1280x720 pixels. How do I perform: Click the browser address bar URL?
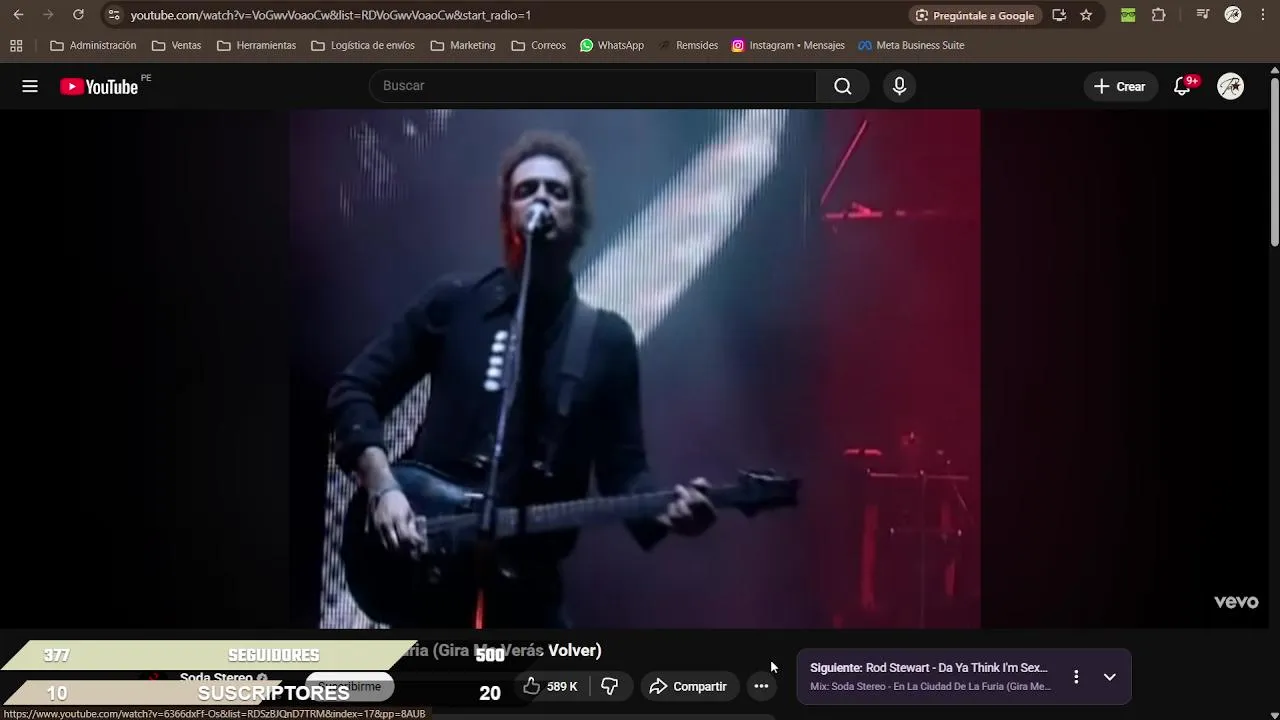(x=330, y=15)
